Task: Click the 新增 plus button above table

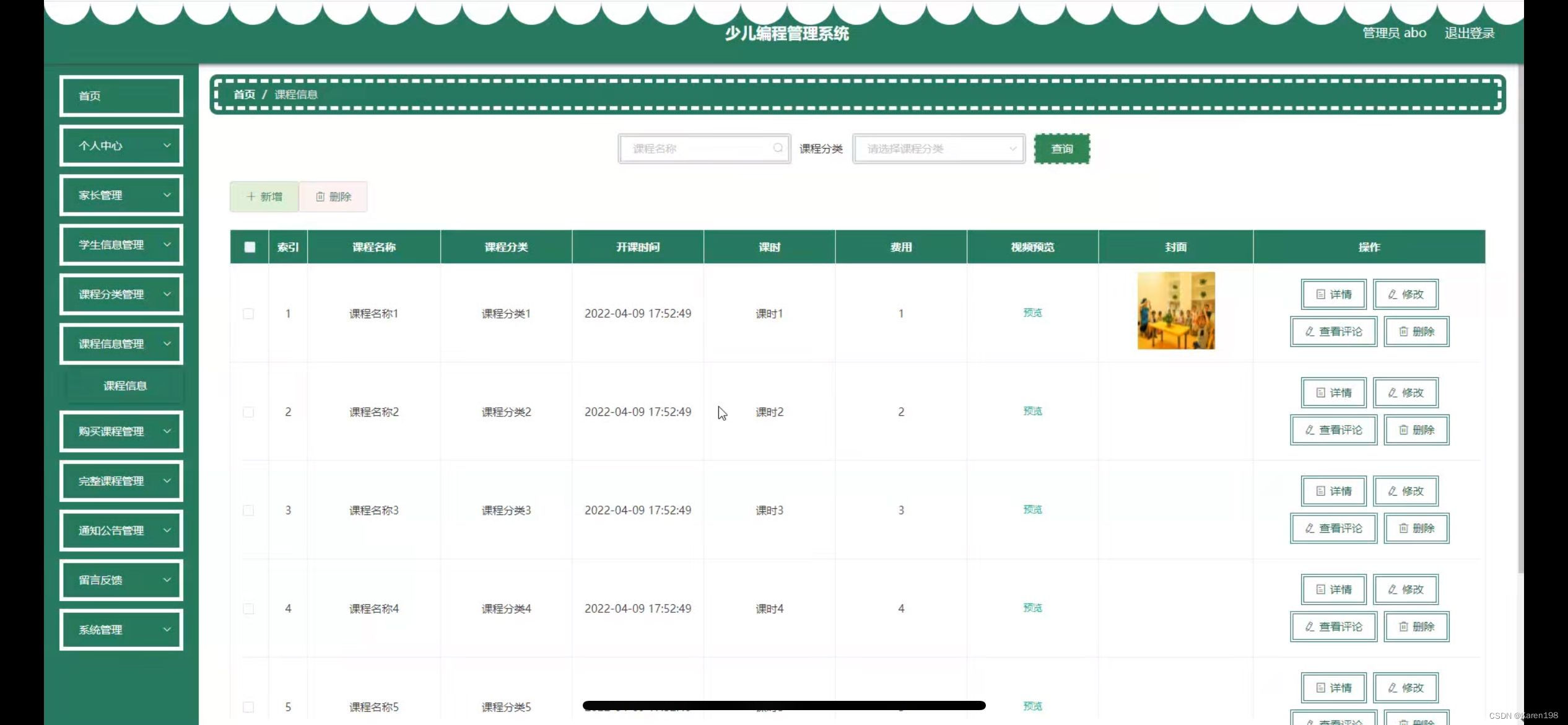Action: click(264, 196)
